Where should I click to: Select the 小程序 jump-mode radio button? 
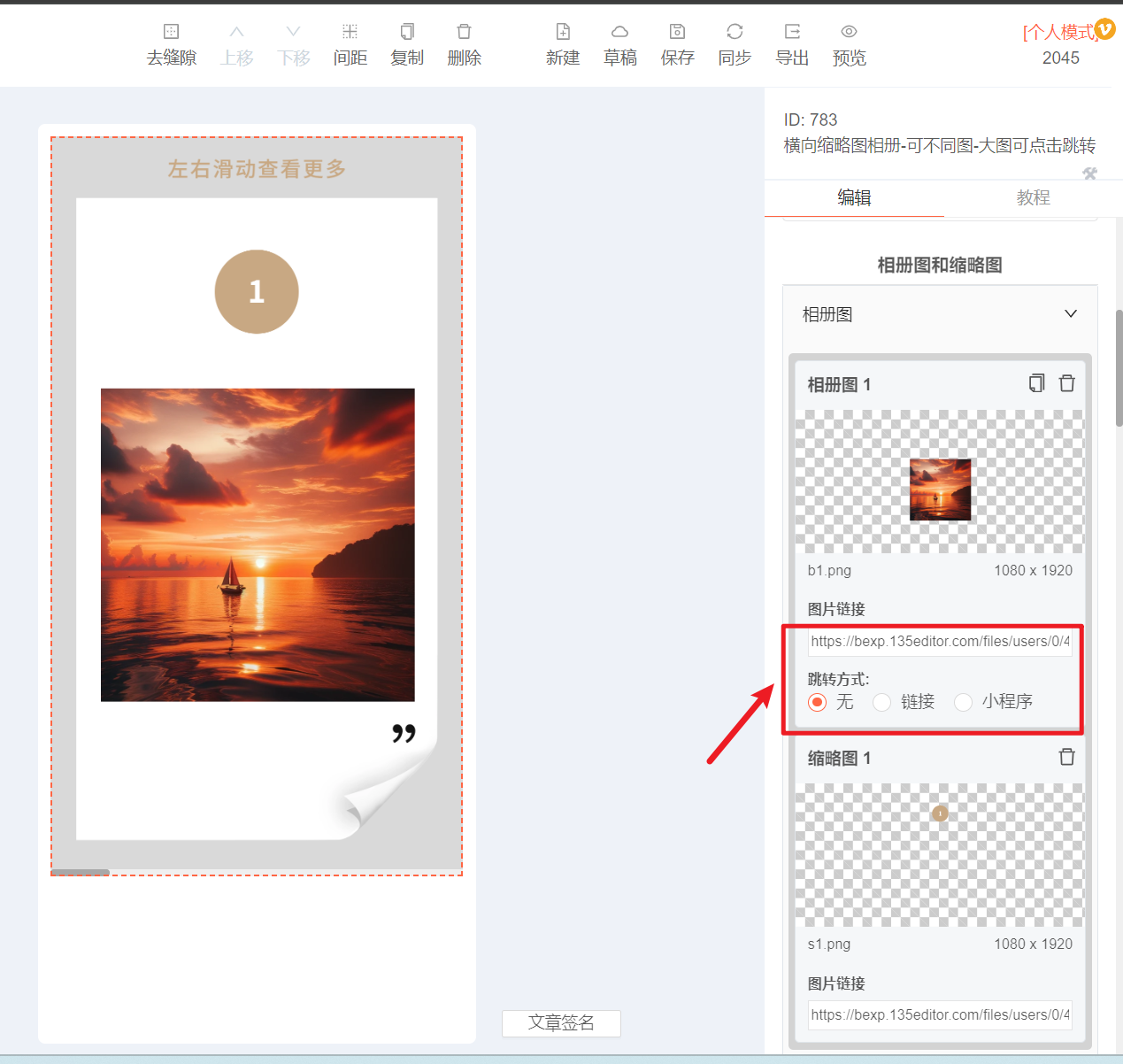click(x=963, y=702)
